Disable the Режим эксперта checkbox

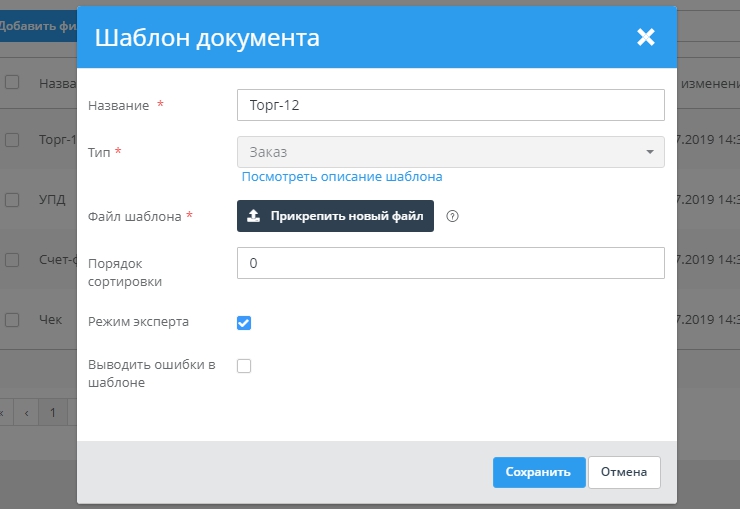point(244,322)
